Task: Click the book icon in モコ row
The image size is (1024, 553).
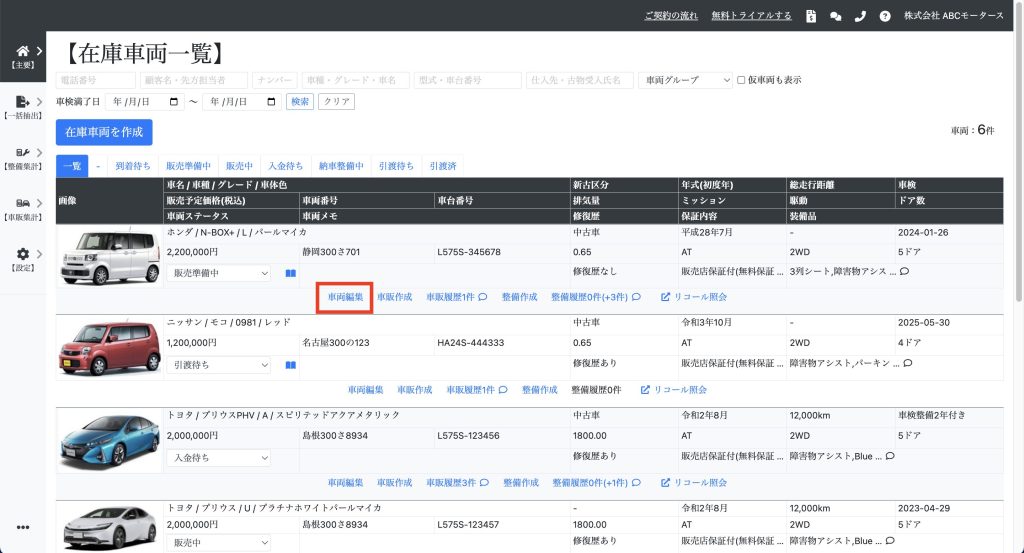Action: coord(291,365)
